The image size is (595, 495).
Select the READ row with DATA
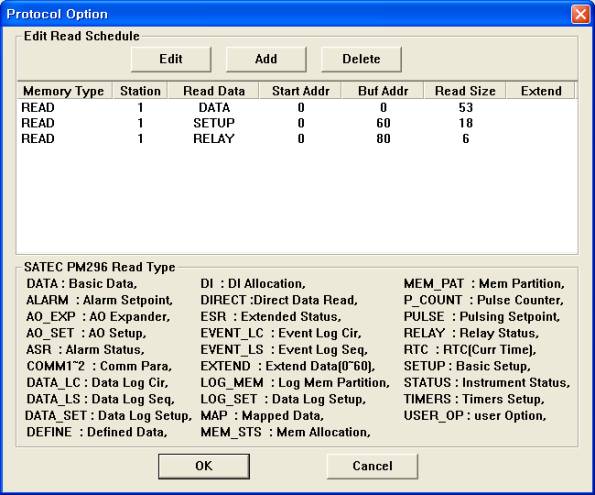click(x=297, y=107)
